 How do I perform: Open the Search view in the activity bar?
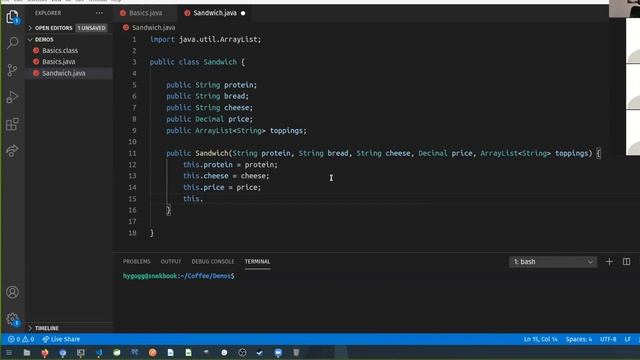click(13, 42)
